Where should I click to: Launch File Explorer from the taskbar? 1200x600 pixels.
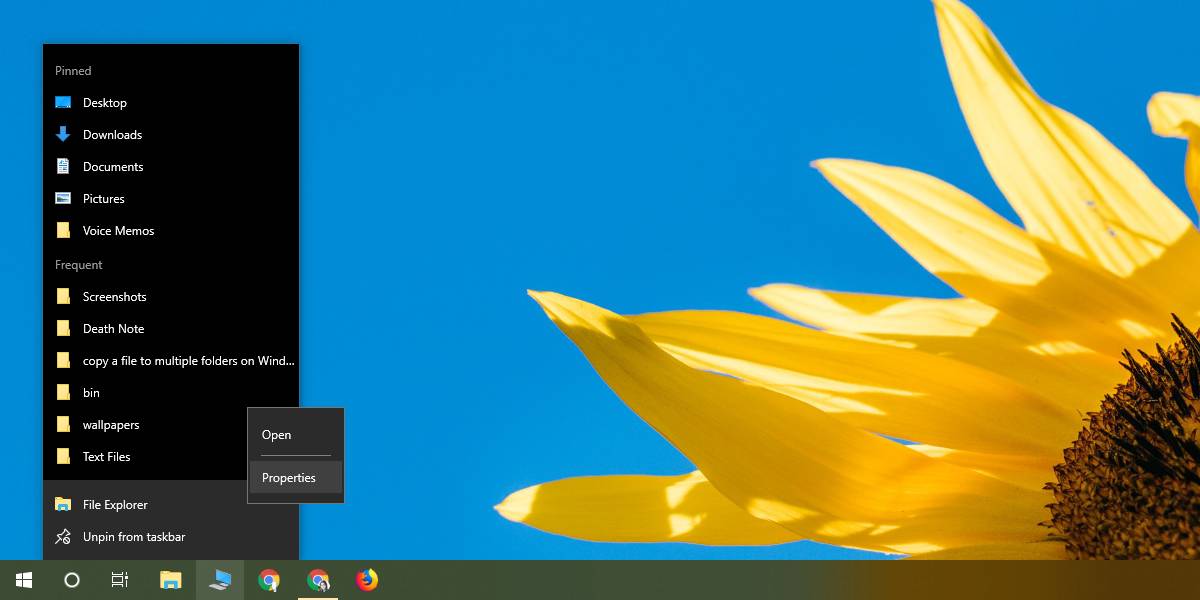coord(170,580)
